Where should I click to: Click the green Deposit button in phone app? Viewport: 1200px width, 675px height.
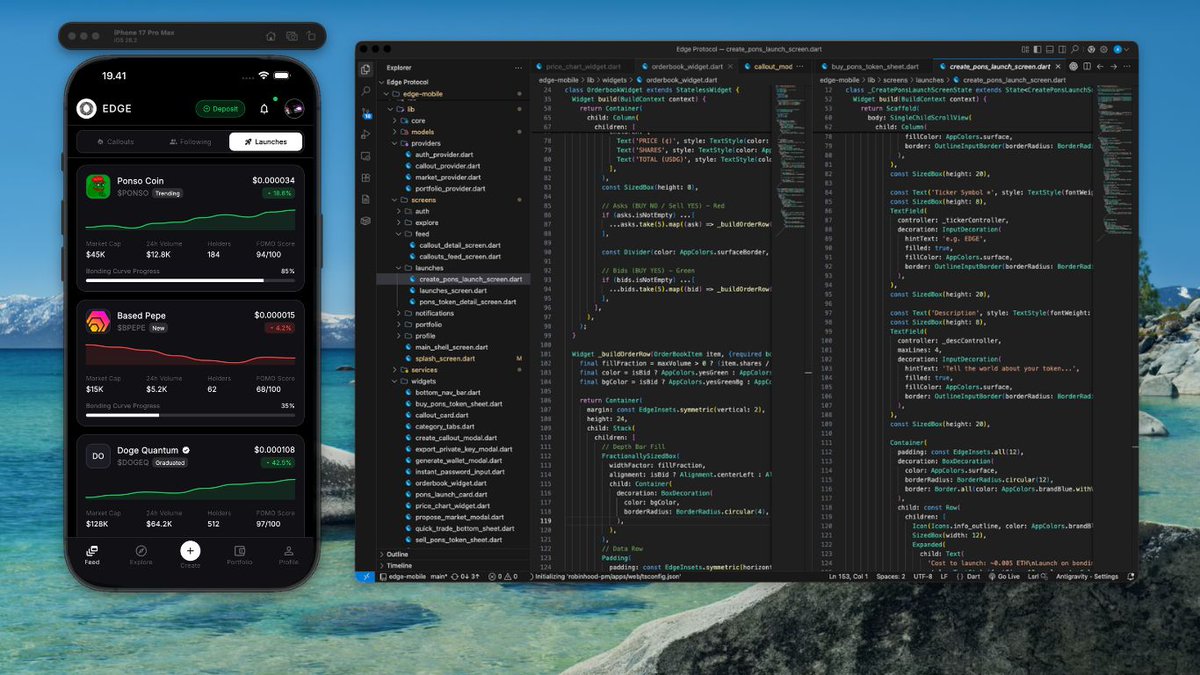coord(219,109)
